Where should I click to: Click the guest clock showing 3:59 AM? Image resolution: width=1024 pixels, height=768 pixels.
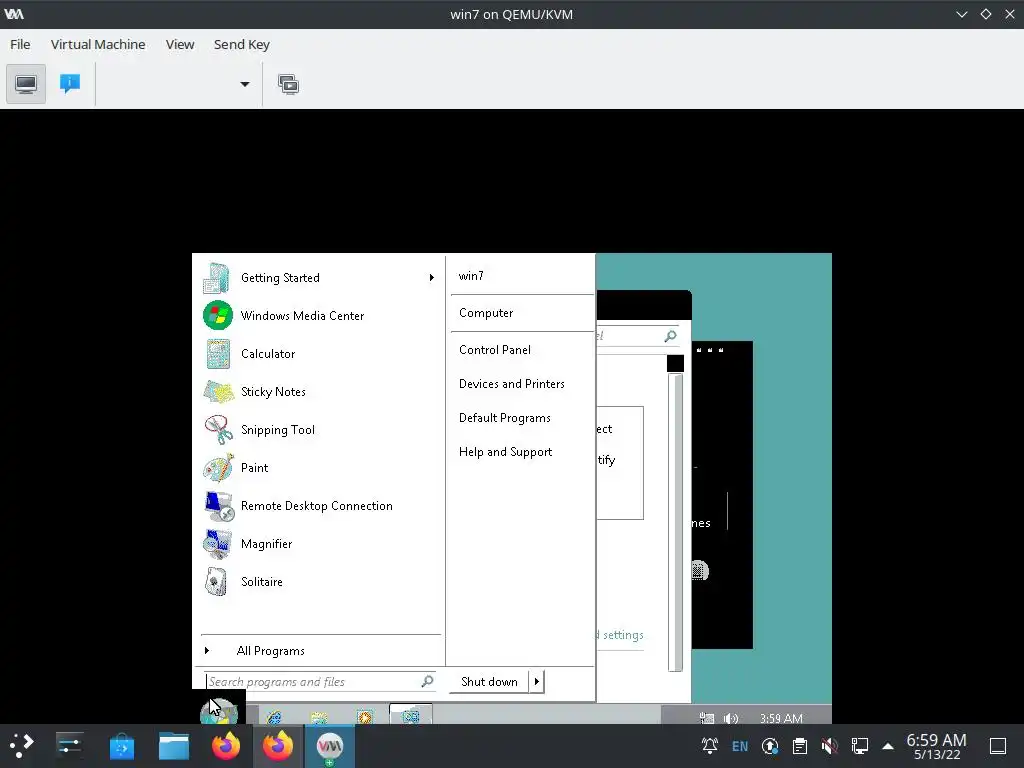coord(781,718)
